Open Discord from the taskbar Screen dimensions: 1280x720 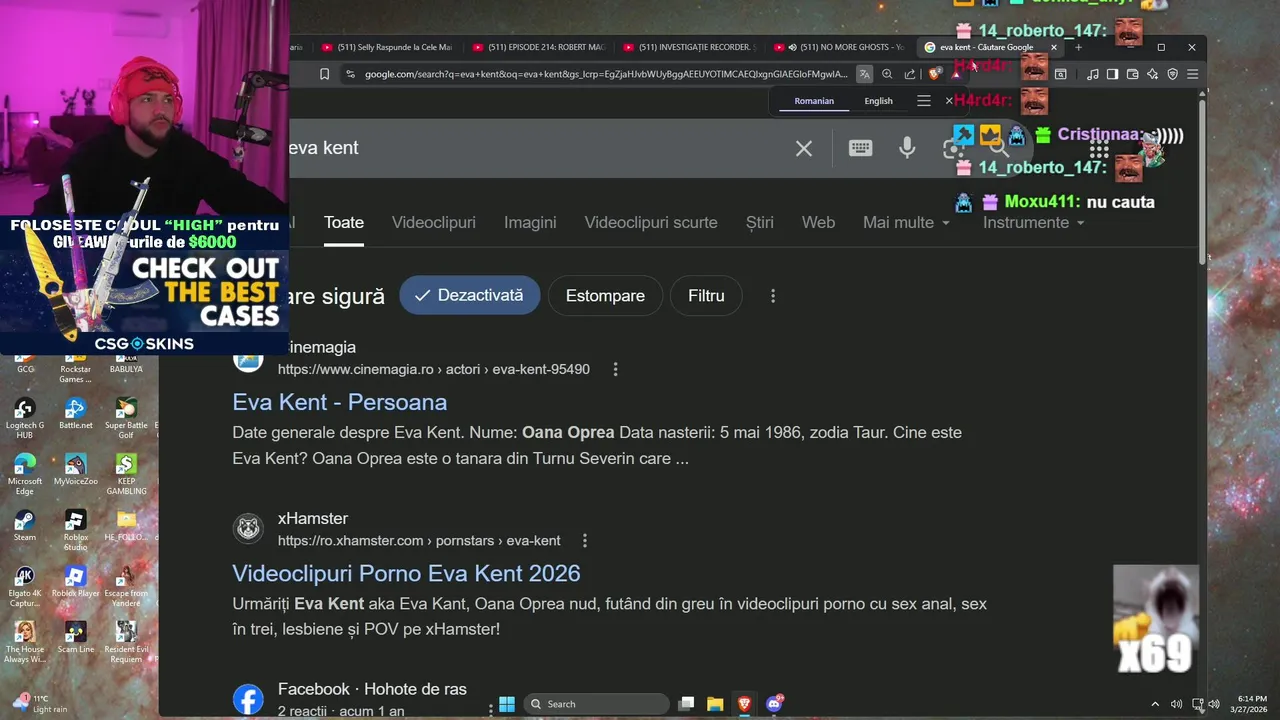pos(773,704)
